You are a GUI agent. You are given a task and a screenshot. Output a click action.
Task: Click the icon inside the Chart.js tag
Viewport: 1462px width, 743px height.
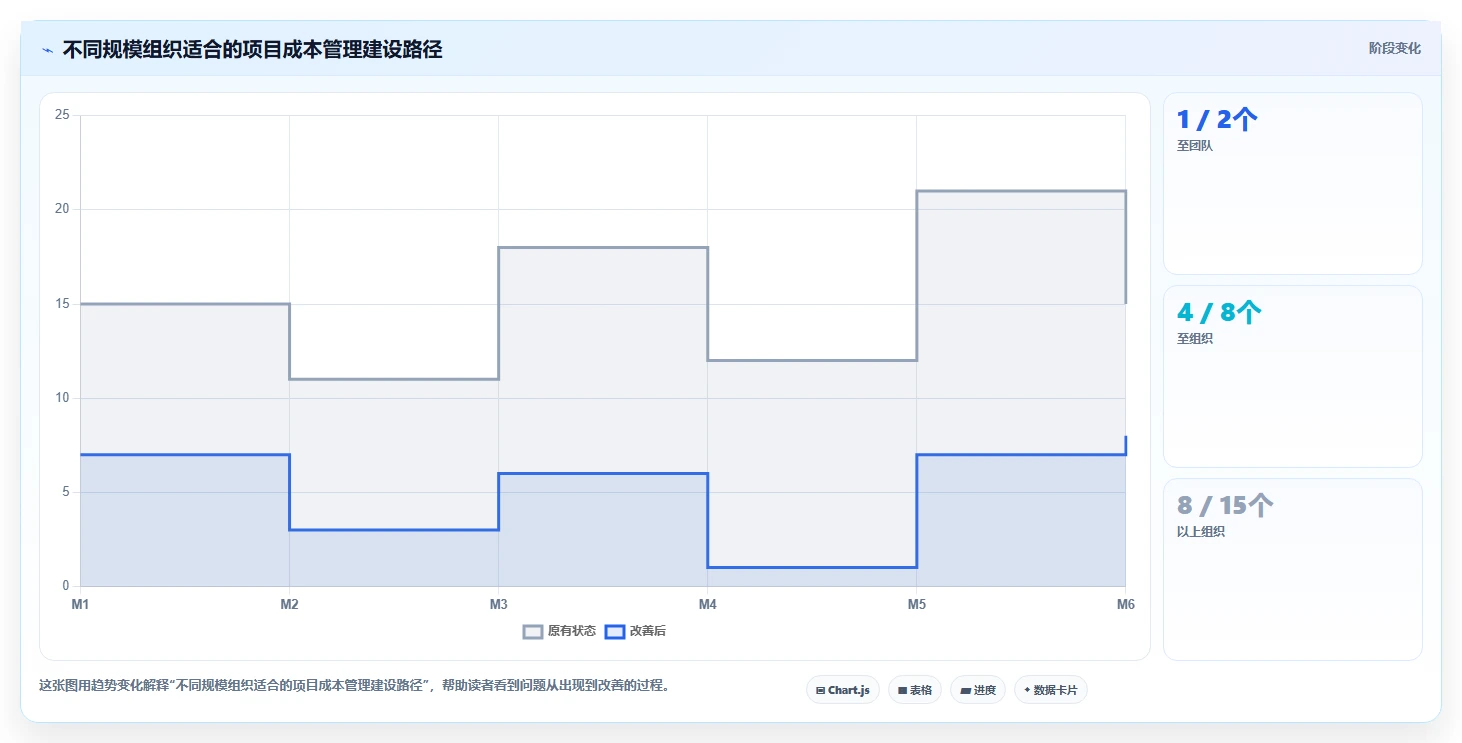click(x=820, y=690)
